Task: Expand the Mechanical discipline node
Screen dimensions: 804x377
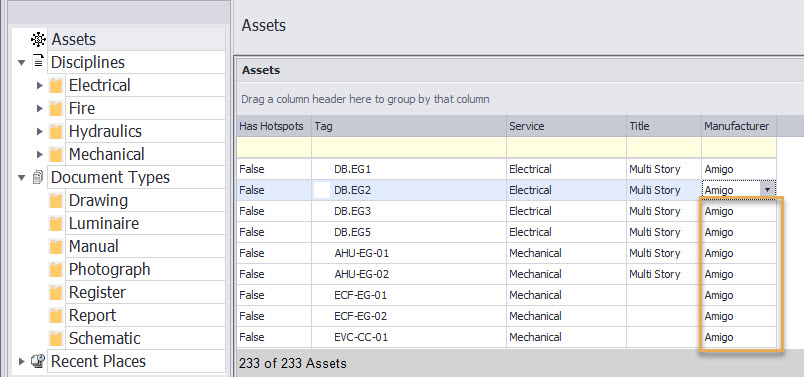Action: click(x=40, y=154)
